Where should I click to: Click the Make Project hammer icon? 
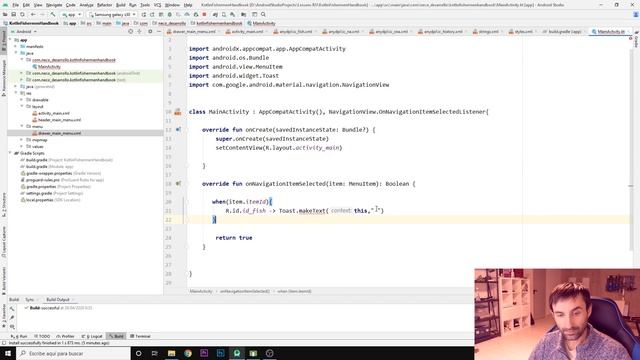[x=53, y=14]
